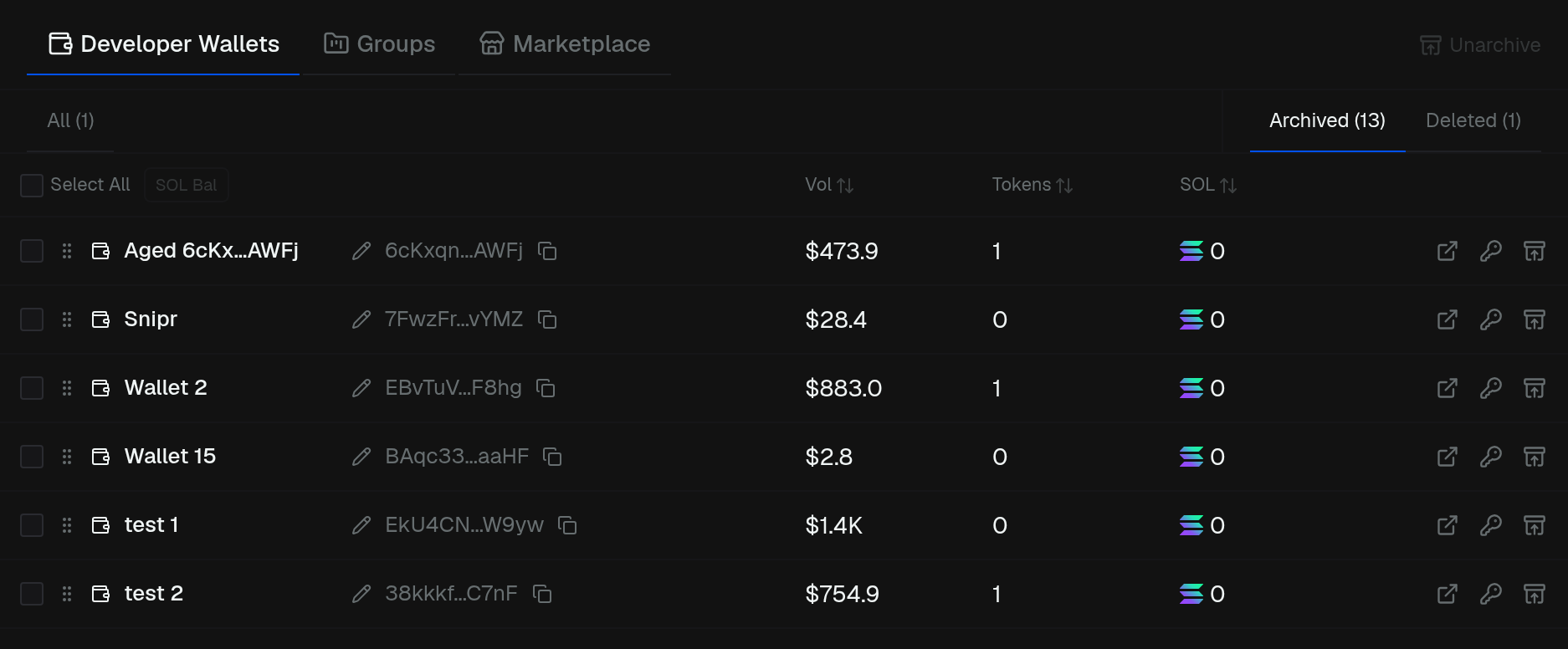The width and height of the screenshot is (1568, 649).
Task: Select the test 1 wallet checkbox
Action: pos(32,525)
